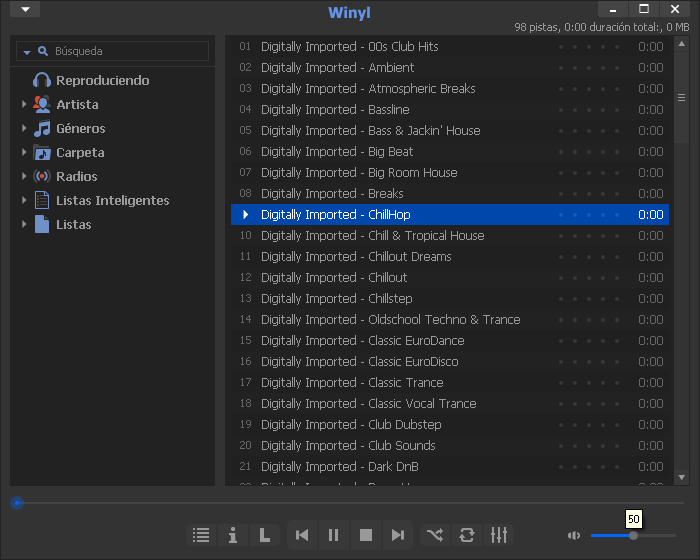Mute the volume speaker icon
Screen dimensions: 700x560
click(574, 535)
